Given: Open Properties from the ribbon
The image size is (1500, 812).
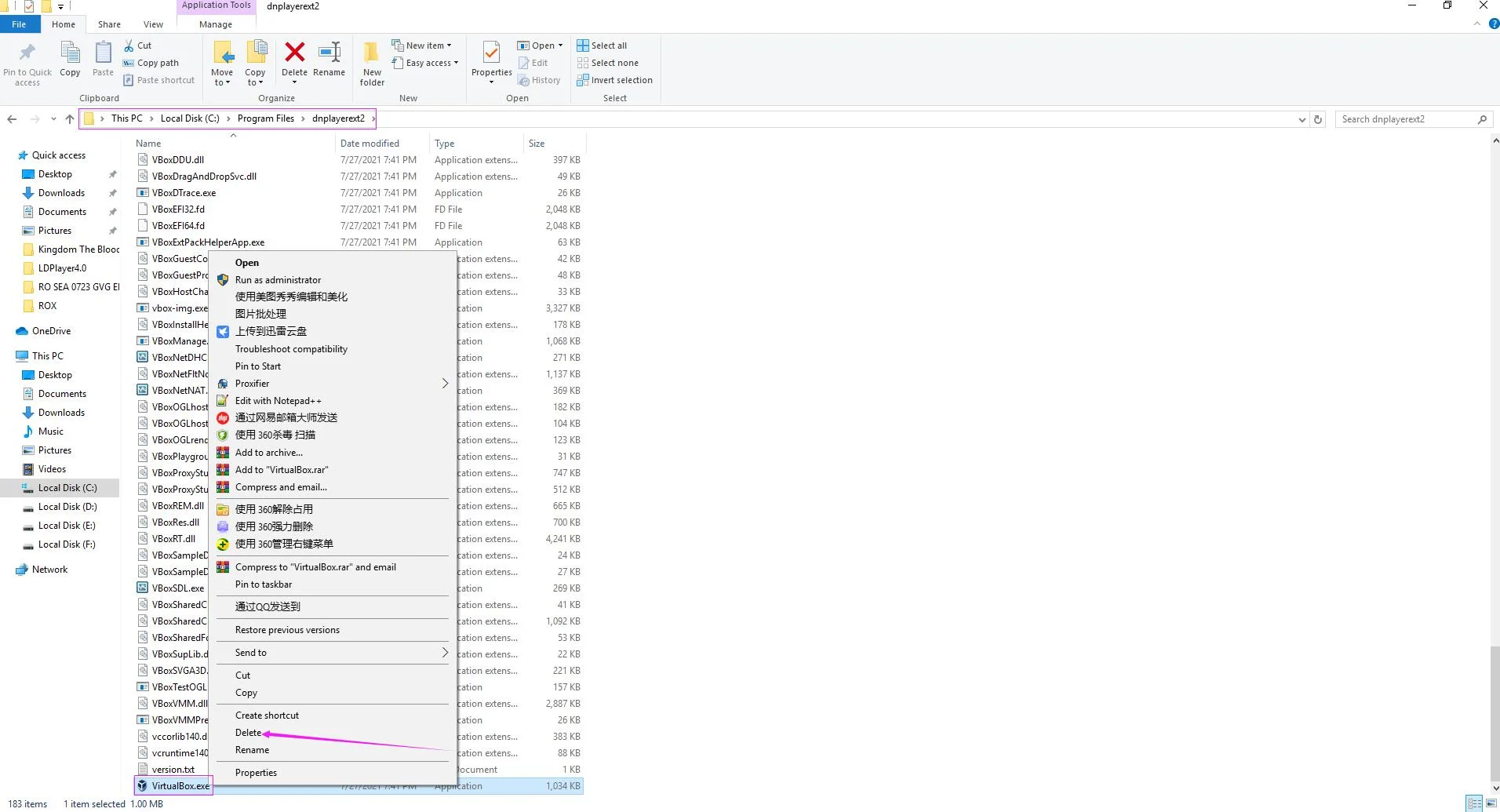Looking at the screenshot, I should tap(491, 61).
